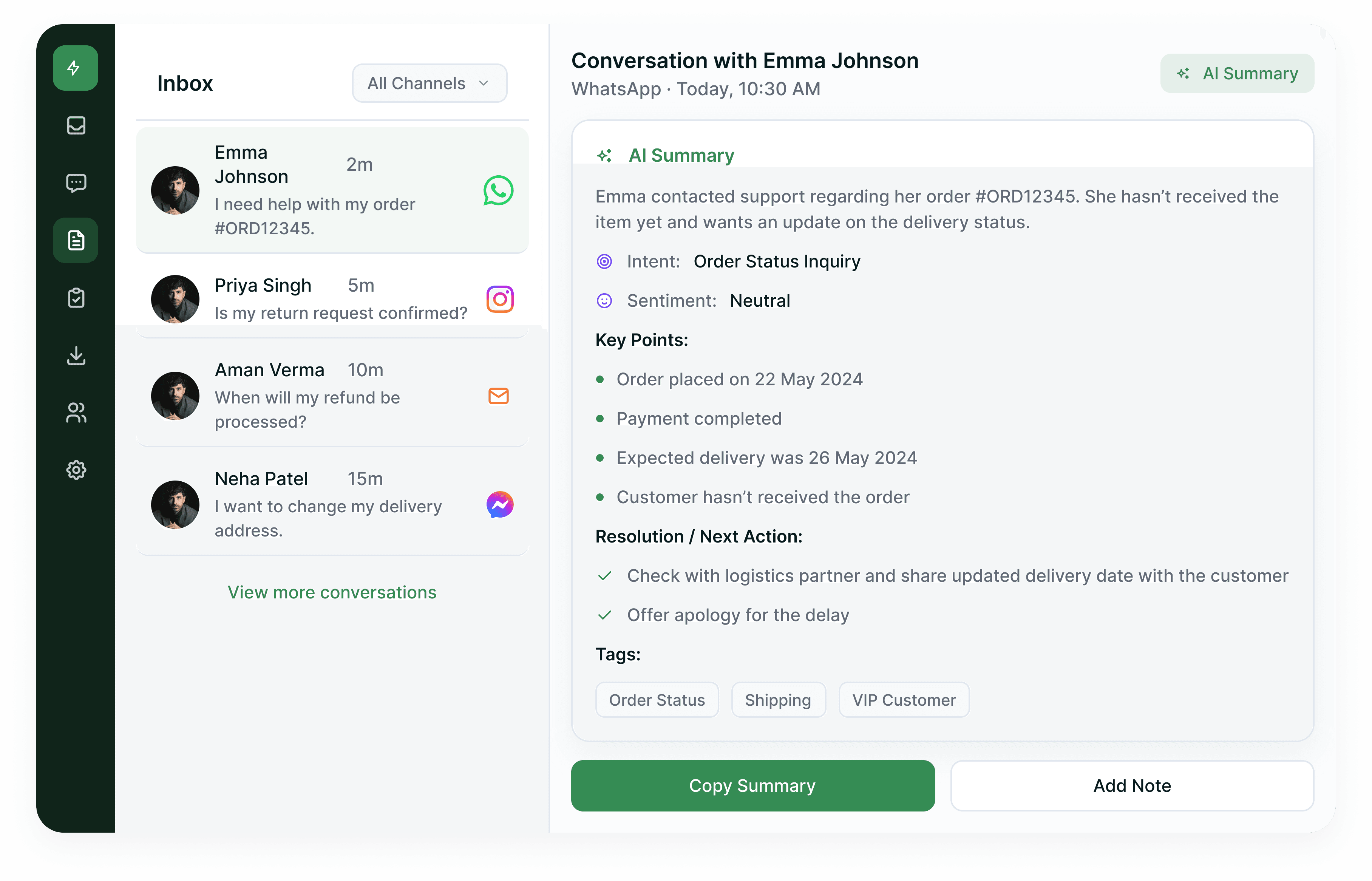The height and width of the screenshot is (881, 1372).
Task: Click the download sidebar icon
Action: tap(76, 355)
